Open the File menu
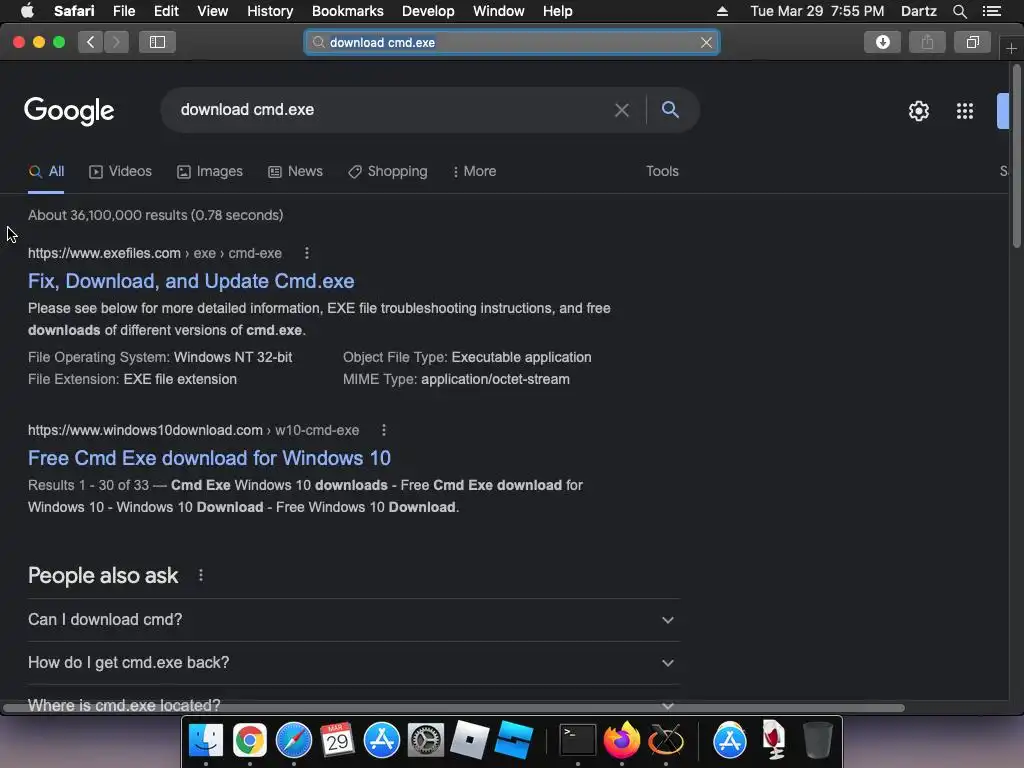The height and width of the screenshot is (768, 1024). (123, 11)
